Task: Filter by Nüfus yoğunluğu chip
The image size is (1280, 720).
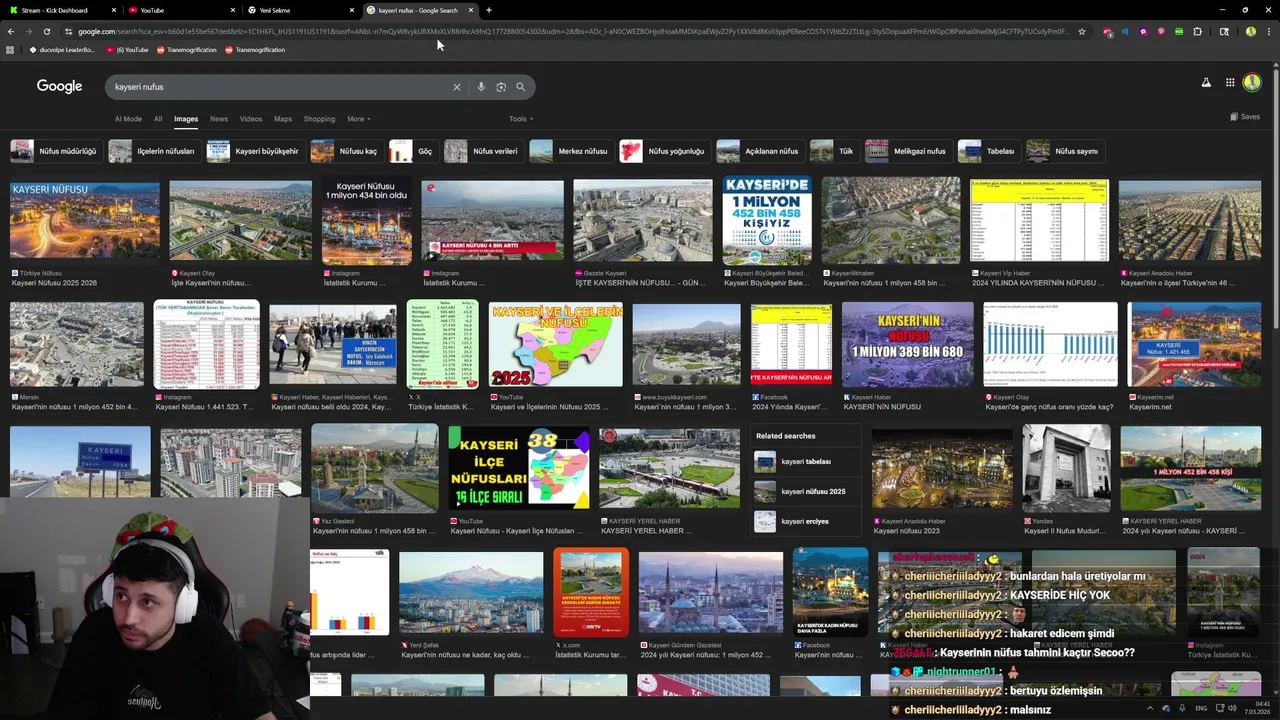Action: [x=663, y=151]
